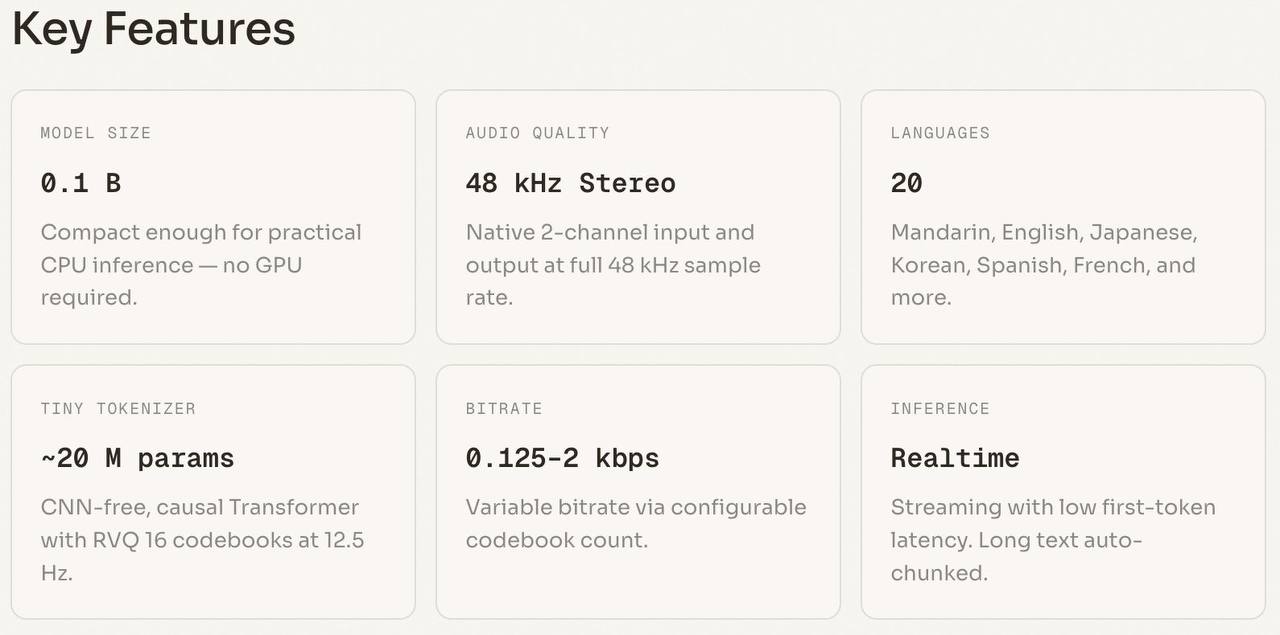This screenshot has height=635, width=1280.
Task: Click the Key Features heading
Action: coord(153,29)
